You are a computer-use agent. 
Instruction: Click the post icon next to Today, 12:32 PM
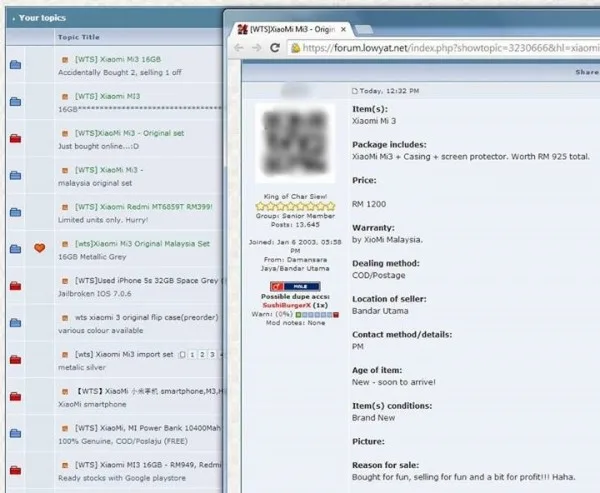point(355,91)
